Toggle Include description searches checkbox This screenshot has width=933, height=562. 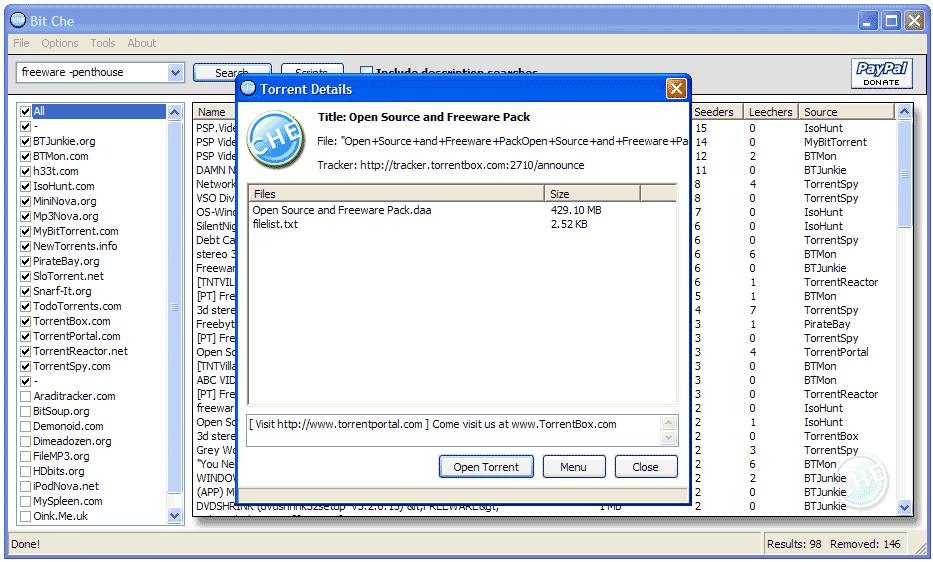pos(367,72)
